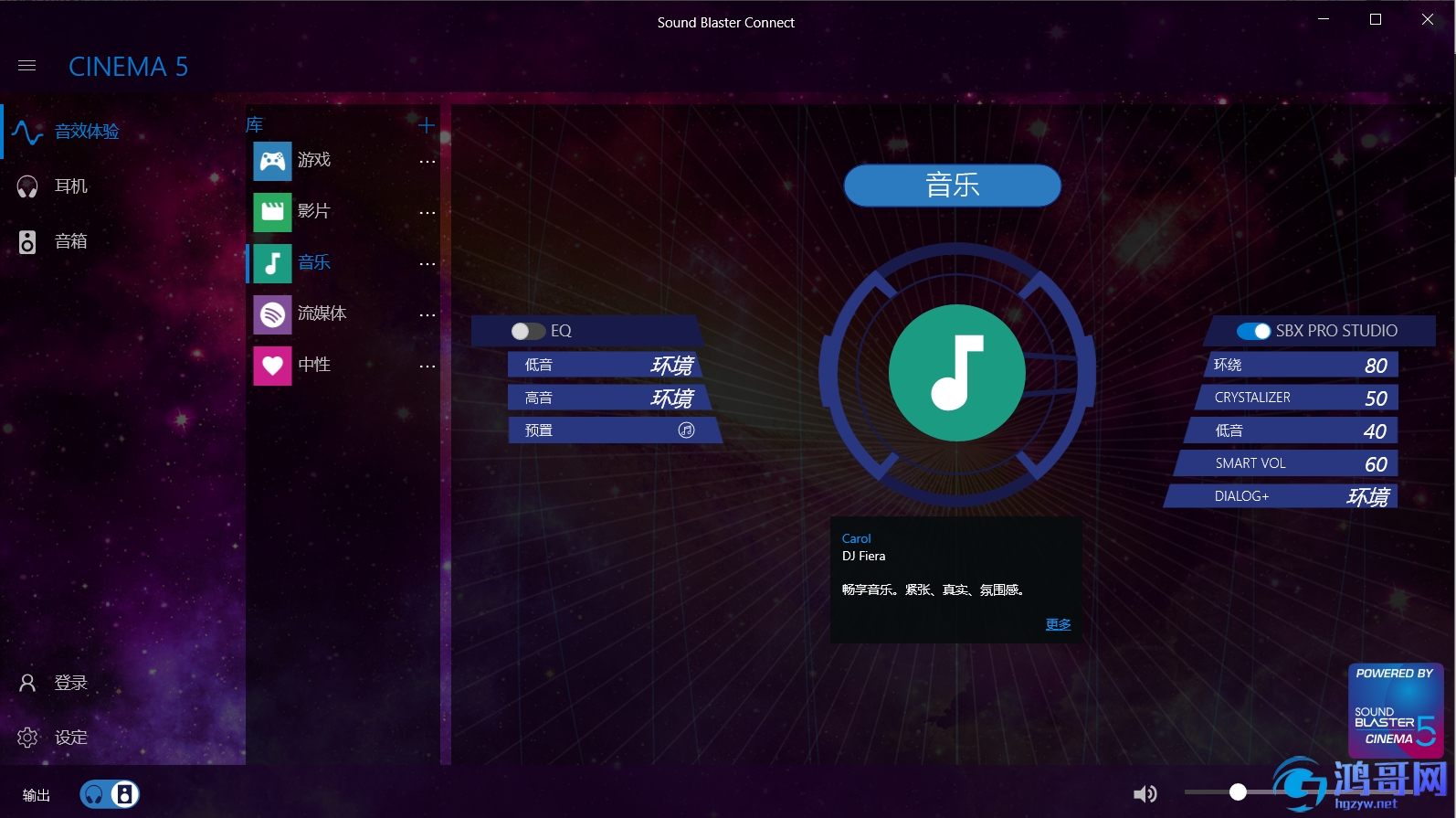Click the 输出 label
This screenshot has width=1456, height=818.
(x=37, y=795)
